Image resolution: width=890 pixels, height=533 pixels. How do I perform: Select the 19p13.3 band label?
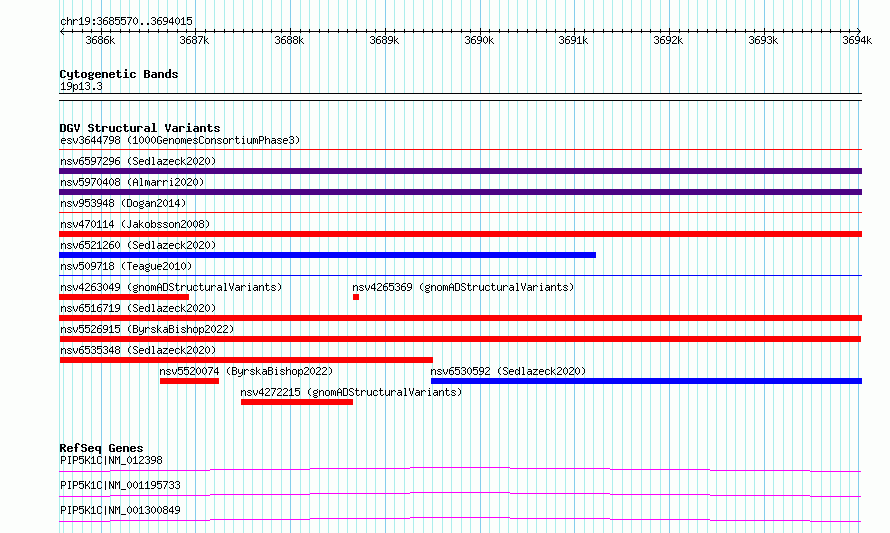coord(81,86)
